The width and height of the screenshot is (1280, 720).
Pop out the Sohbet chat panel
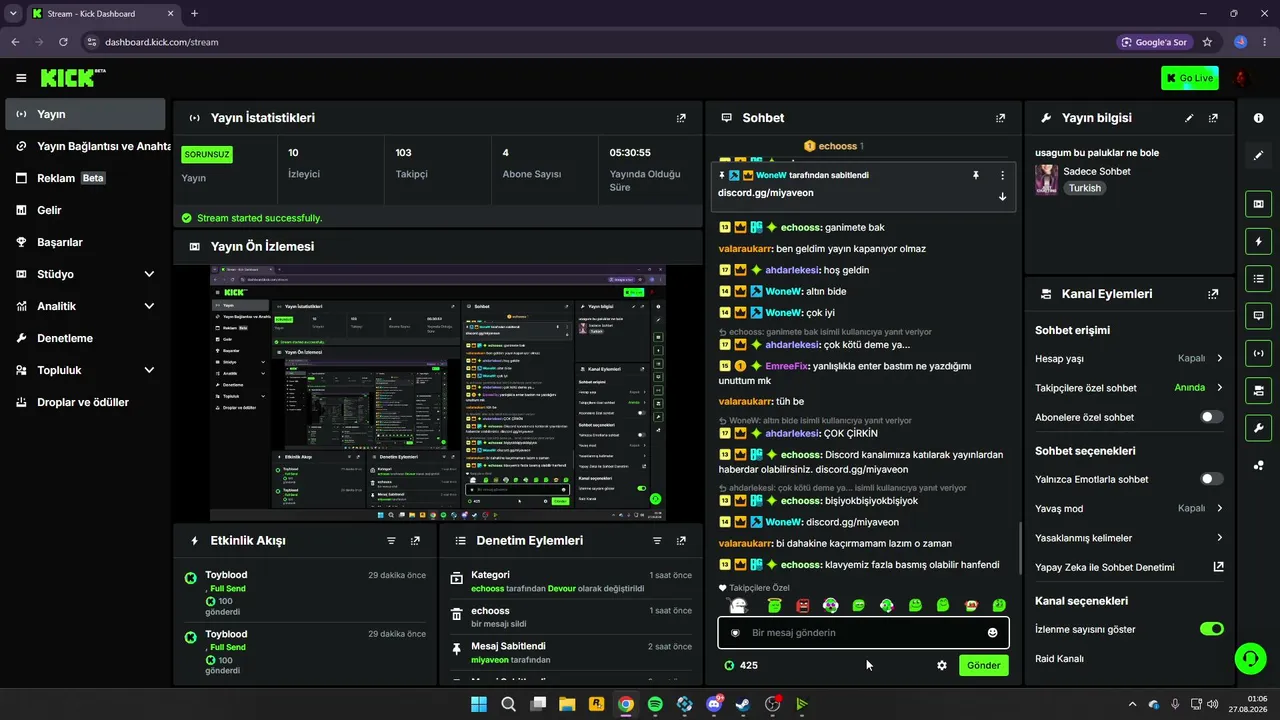[x=1000, y=118]
